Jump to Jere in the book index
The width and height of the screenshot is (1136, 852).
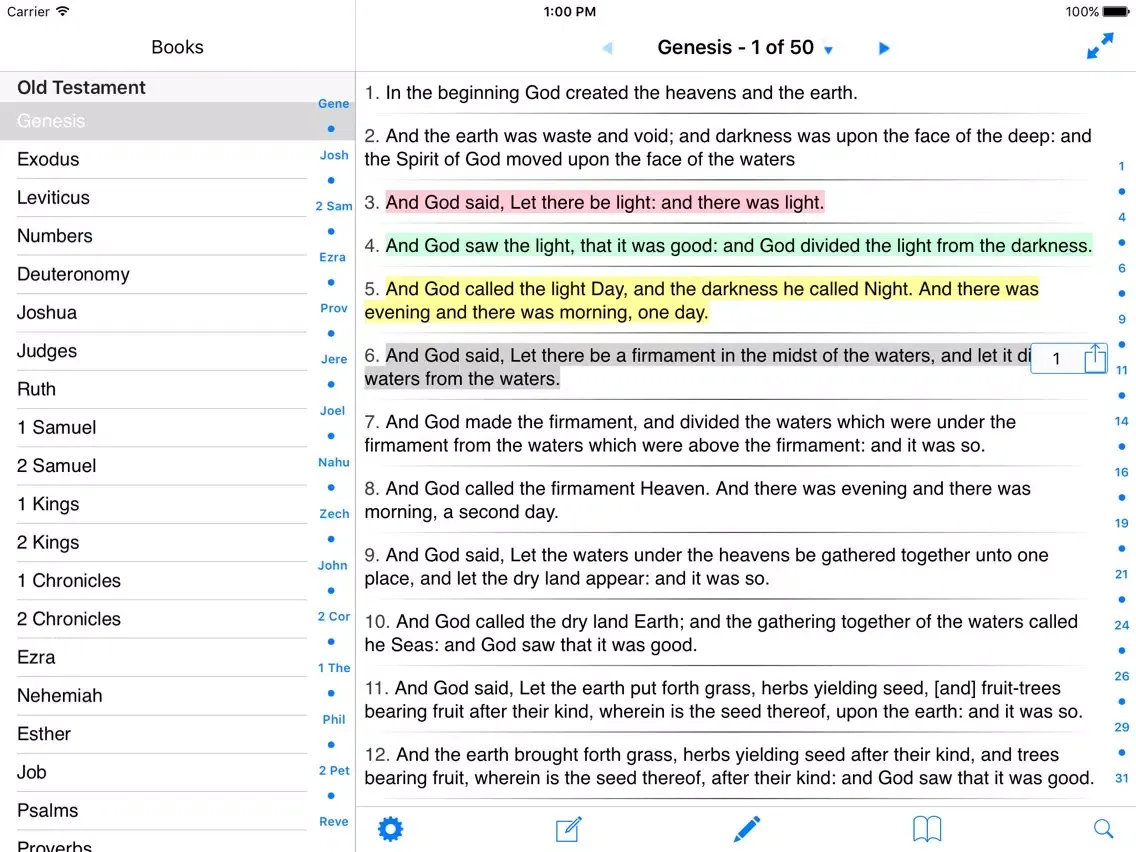(x=334, y=359)
